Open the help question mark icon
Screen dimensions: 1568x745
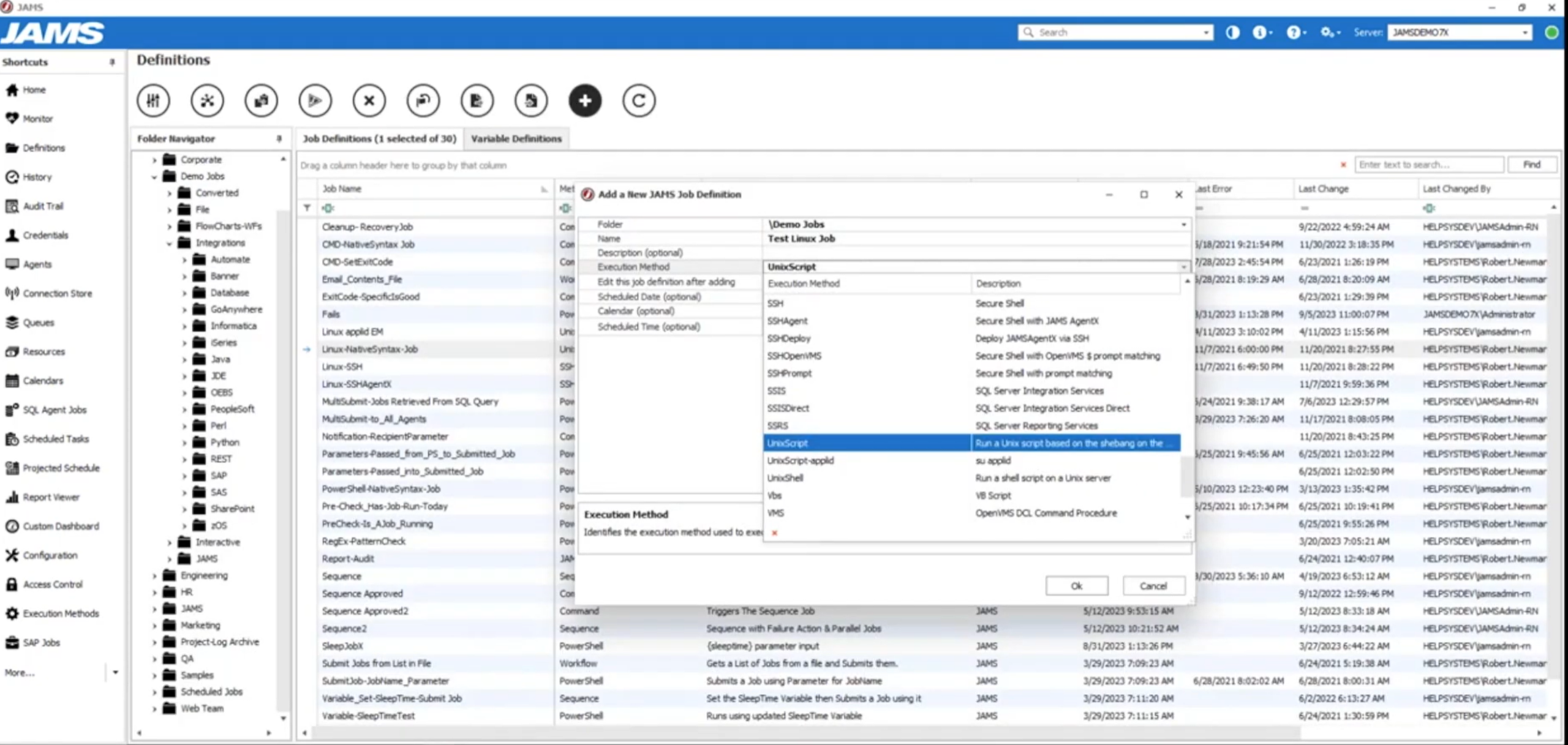tap(1295, 32)
